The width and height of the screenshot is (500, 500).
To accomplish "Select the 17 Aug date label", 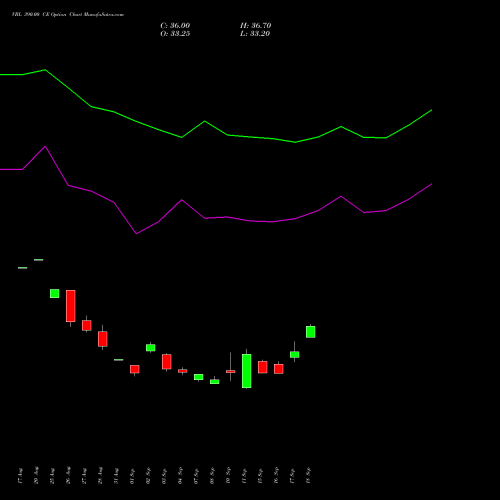I will (21, 476).
